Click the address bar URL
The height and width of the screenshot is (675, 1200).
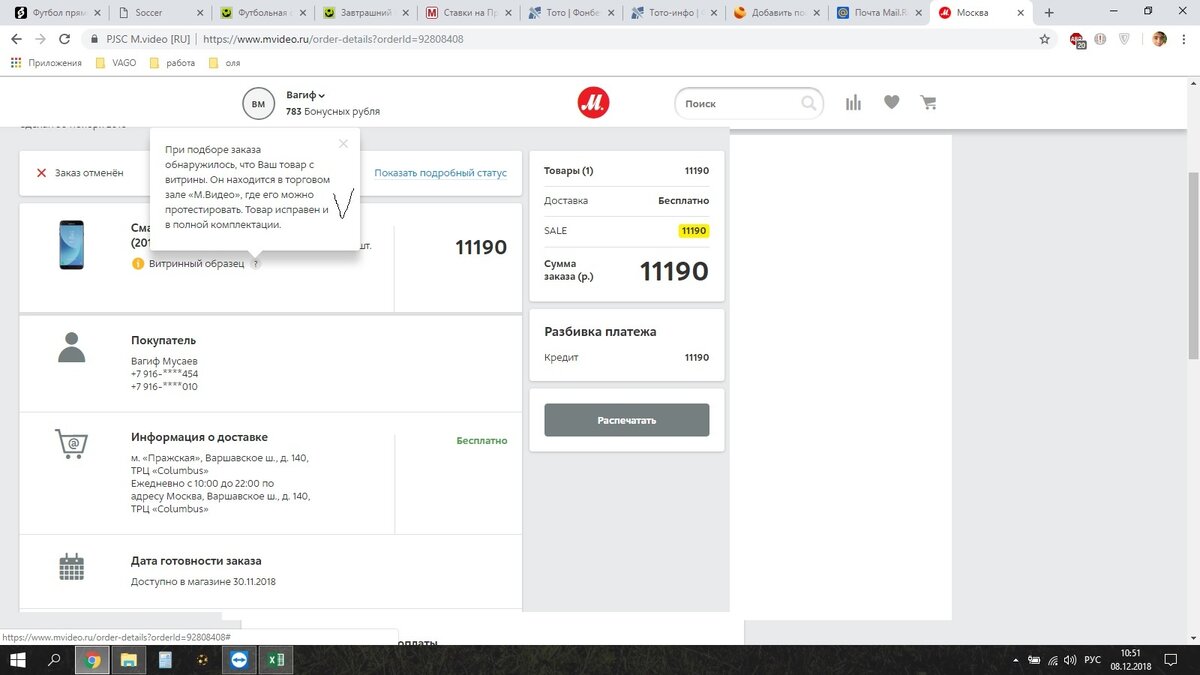click(333, 39)
